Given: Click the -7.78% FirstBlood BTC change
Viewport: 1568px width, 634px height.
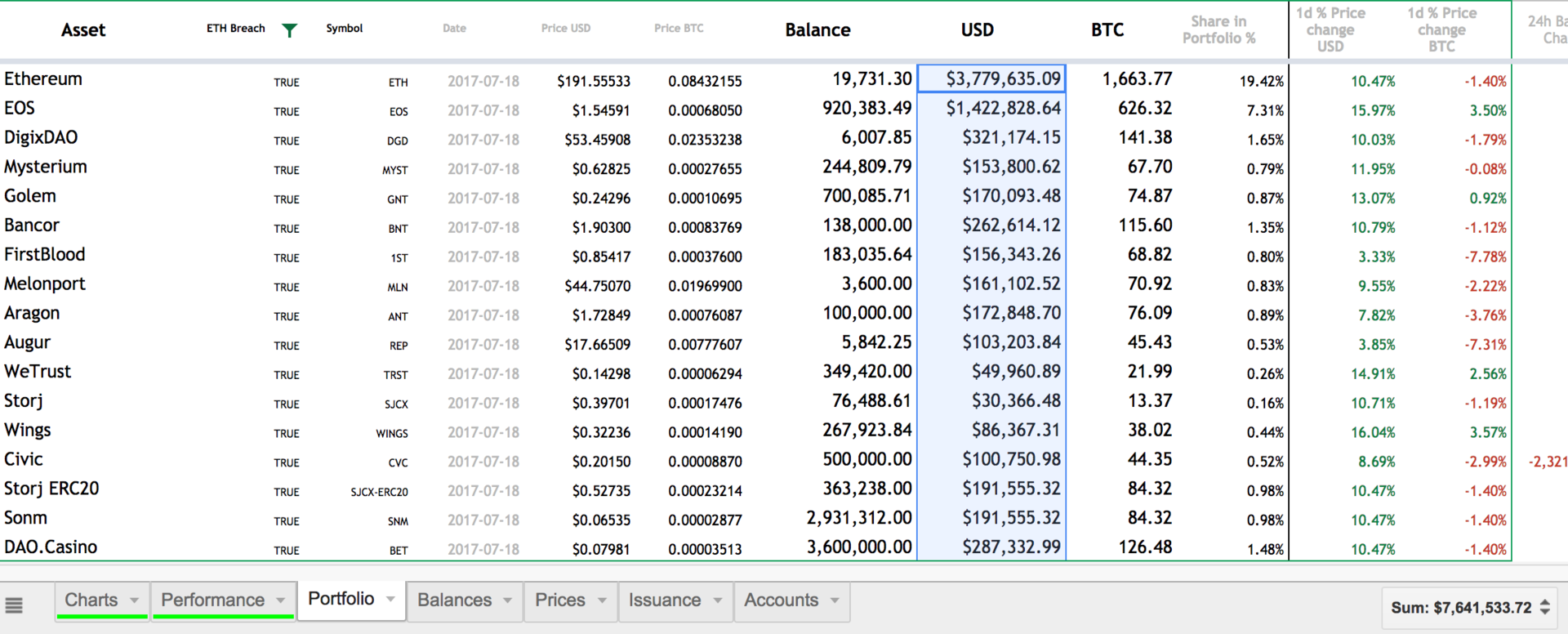Looking at the screenshot, I should click(1485, 257).
